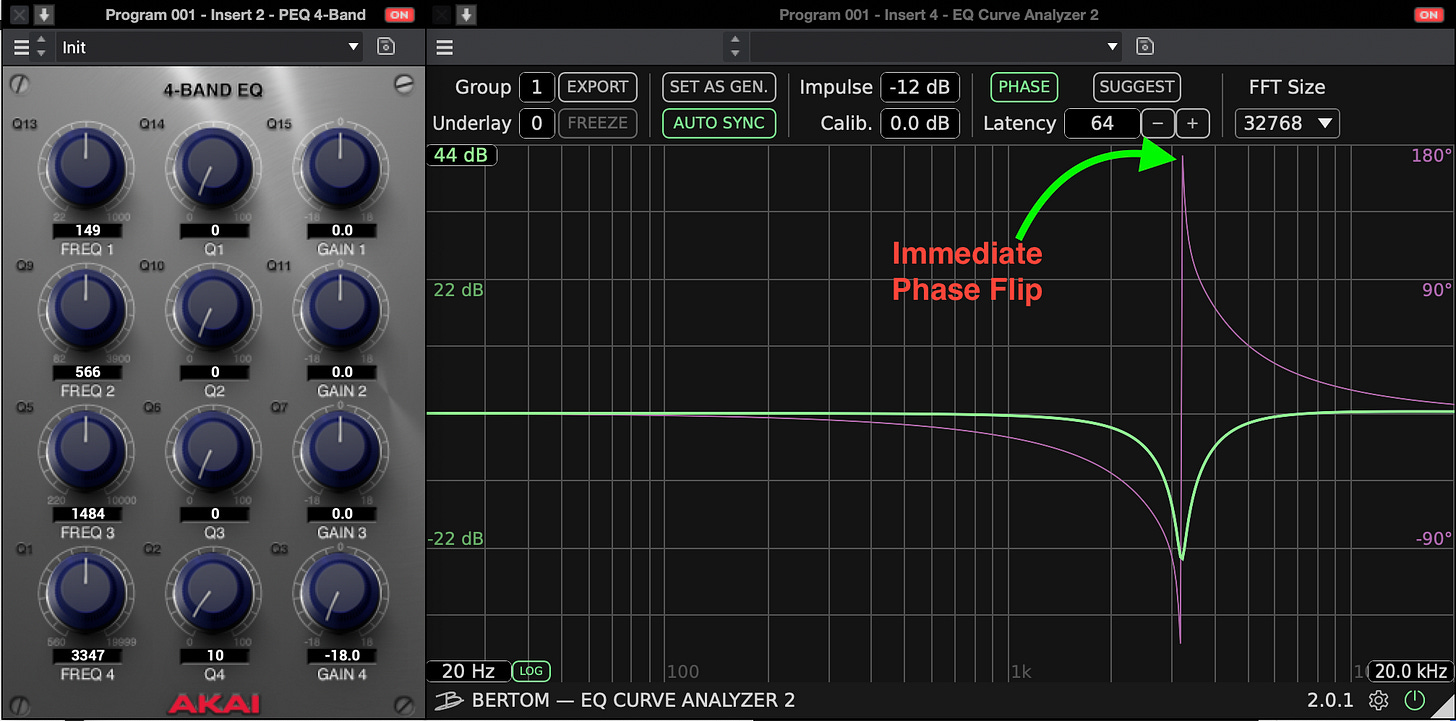Click the Latency 64 value field
Image resolution: width=1456 pixels, height=721 pixels.
click(x=1102, y=123)
